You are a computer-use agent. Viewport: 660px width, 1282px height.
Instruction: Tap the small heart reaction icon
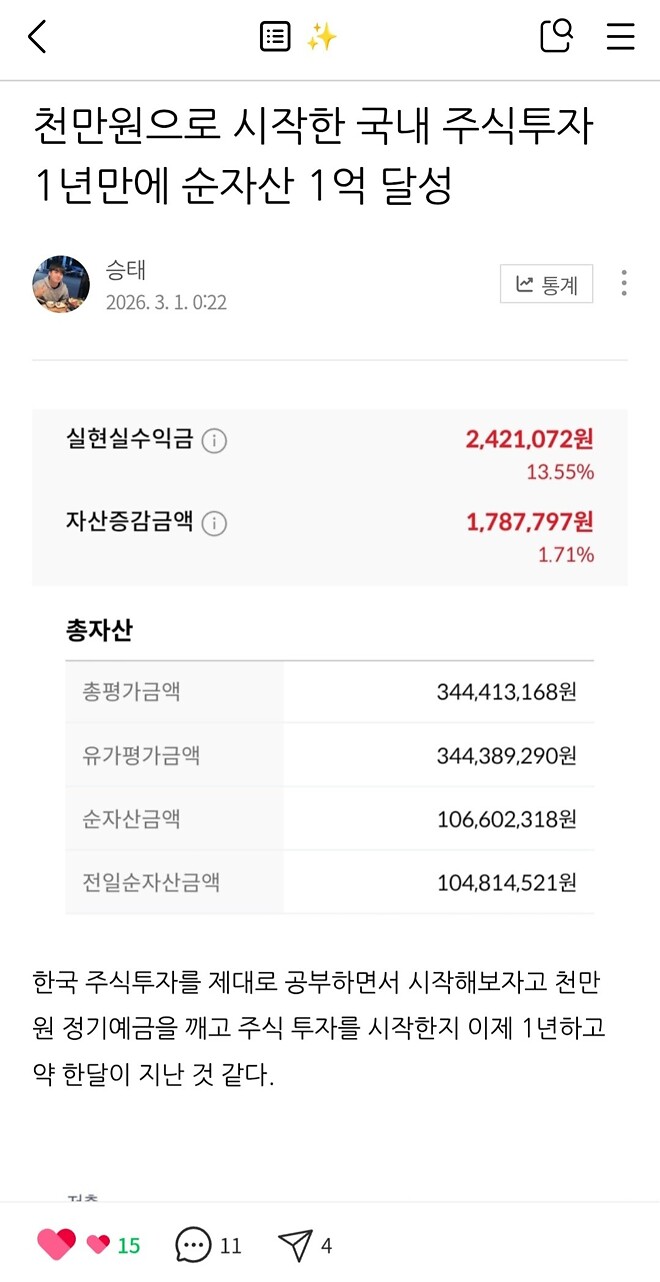coord(96,1243)
